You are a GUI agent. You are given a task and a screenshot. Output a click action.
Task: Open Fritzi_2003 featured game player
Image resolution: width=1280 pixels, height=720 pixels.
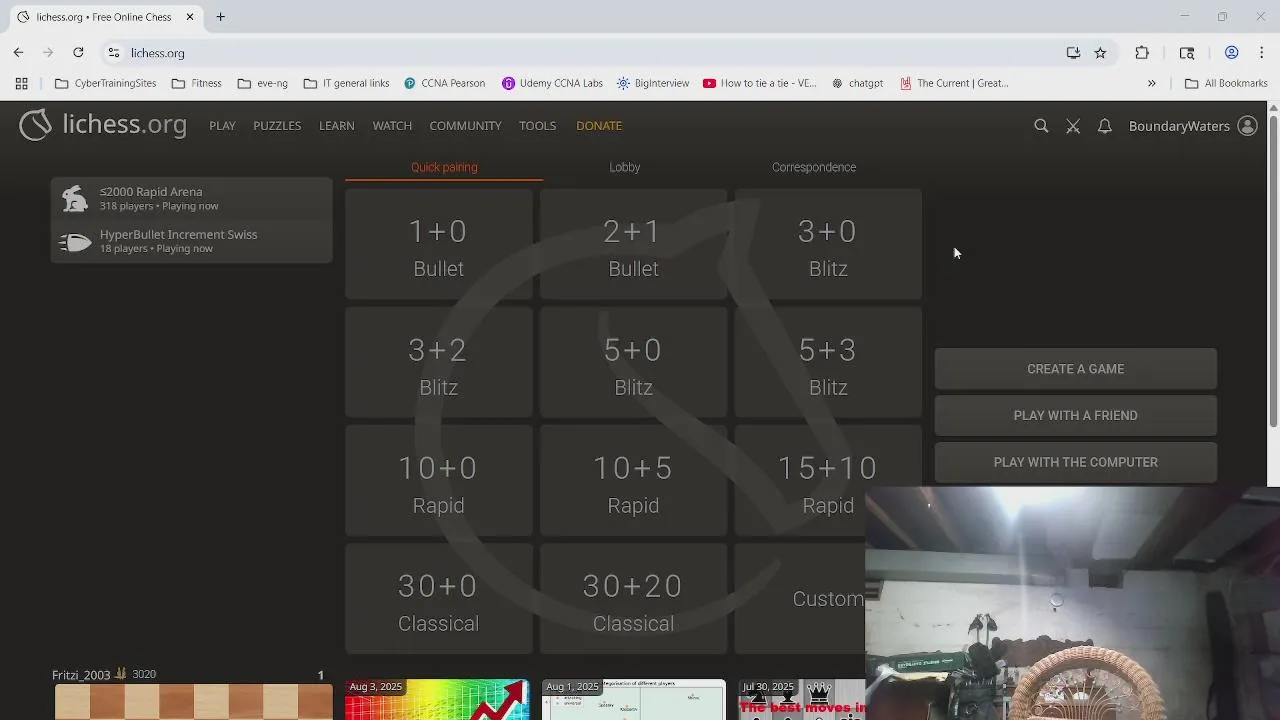click(x=81, y=675)
